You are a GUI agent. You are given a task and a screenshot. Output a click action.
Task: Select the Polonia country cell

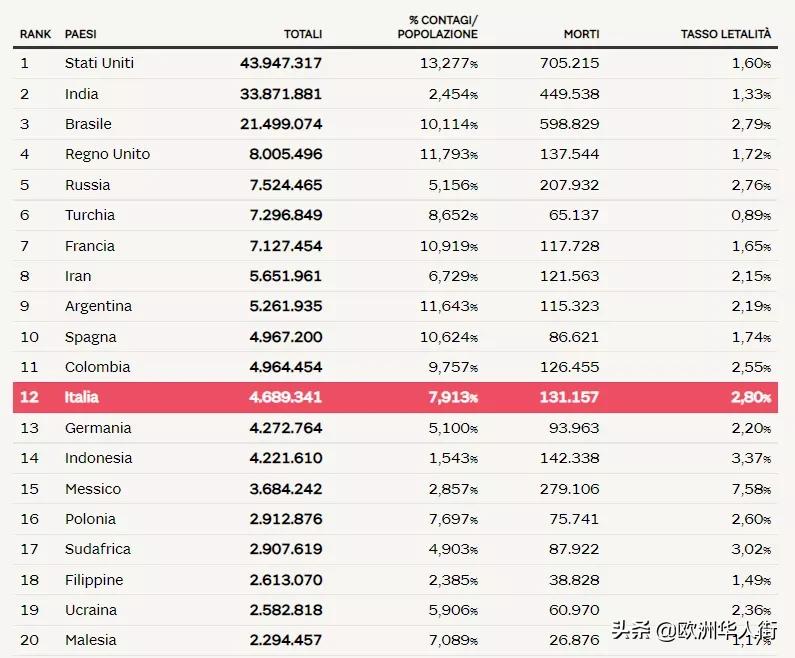coord(90,519)
